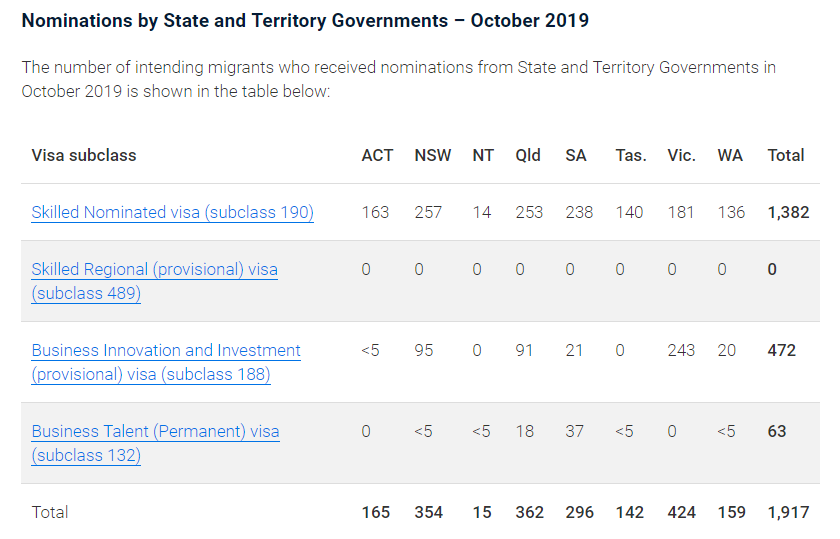Click the Vic. column header

click(x=681, y=155)
